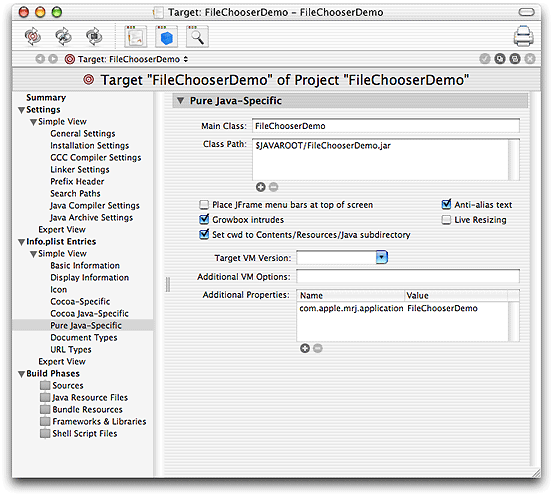The width and height of the screenshot is (553, 497).
Task: Enable the Live Resizing checkbox
Action: (446, 220)
